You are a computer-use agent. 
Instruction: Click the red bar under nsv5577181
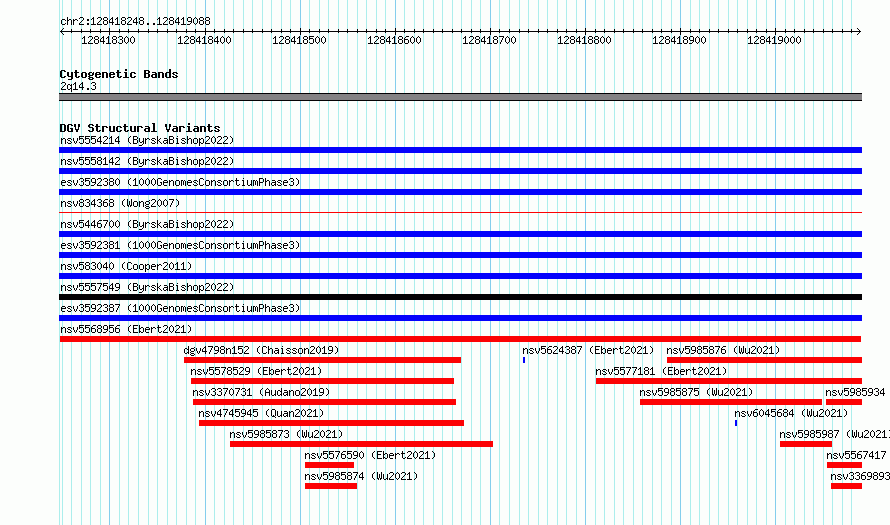(729, 381)
